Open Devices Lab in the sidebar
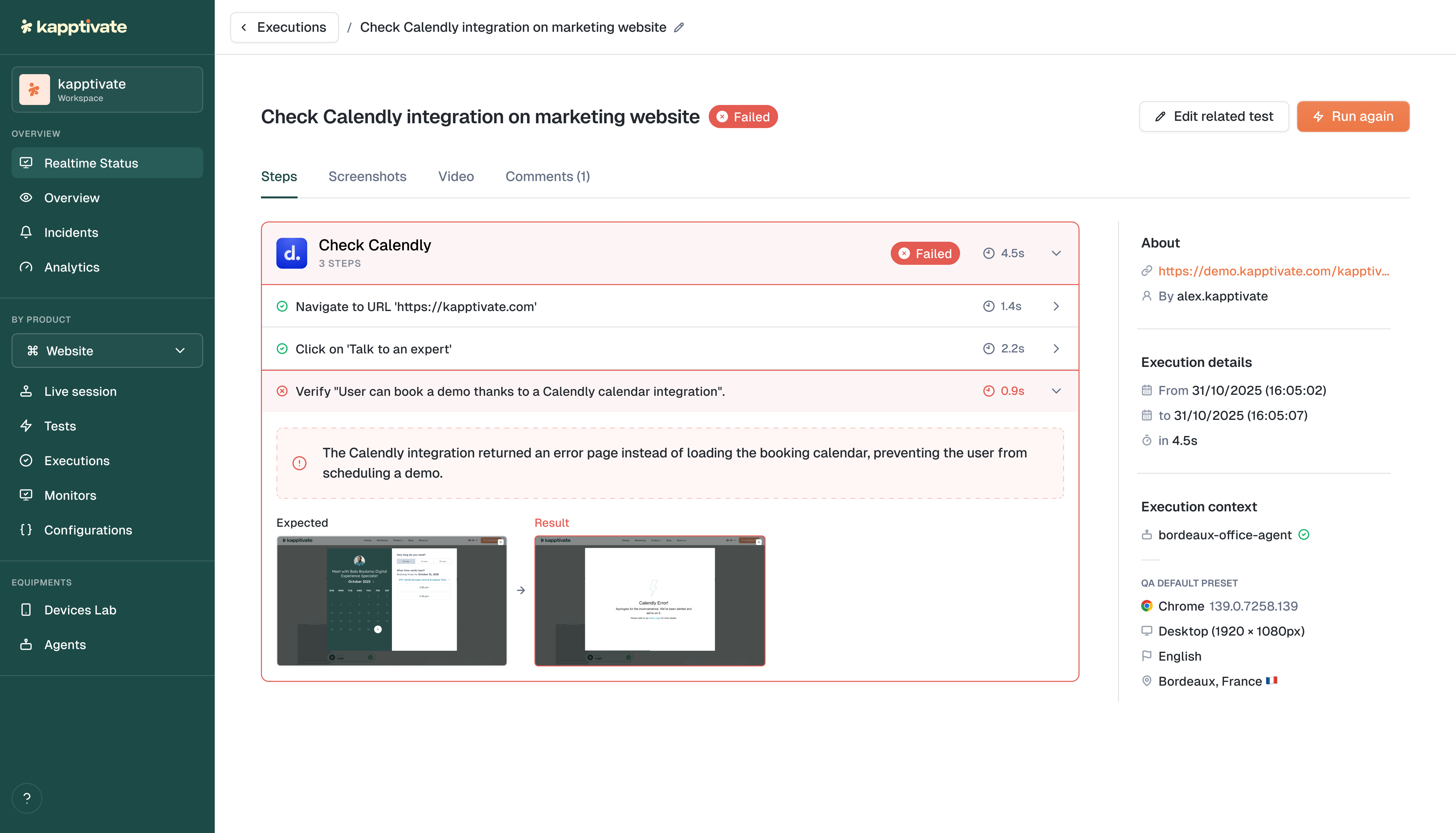 [x=80, y=610]
